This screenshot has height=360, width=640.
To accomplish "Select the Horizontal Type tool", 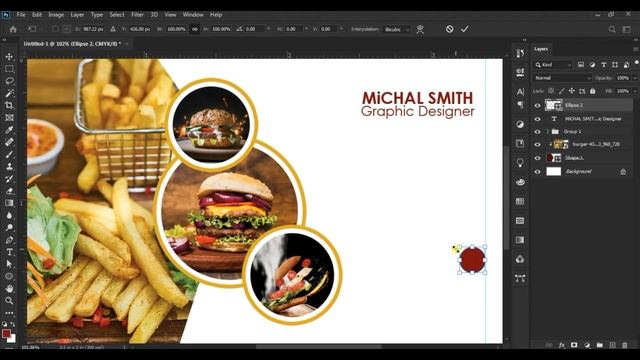I will coord(9,252).
